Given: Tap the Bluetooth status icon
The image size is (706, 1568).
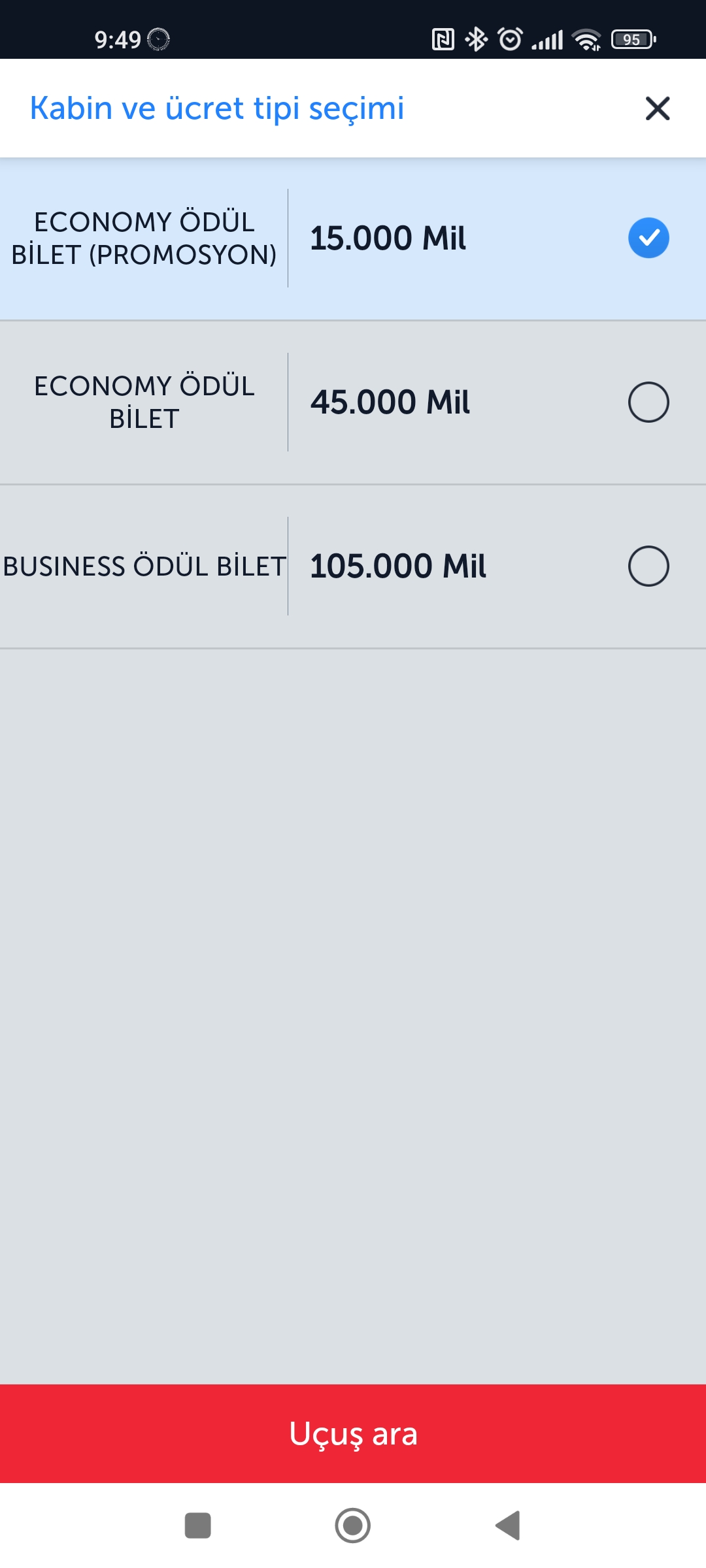Looking at the screenshot, I should (476, 39).
